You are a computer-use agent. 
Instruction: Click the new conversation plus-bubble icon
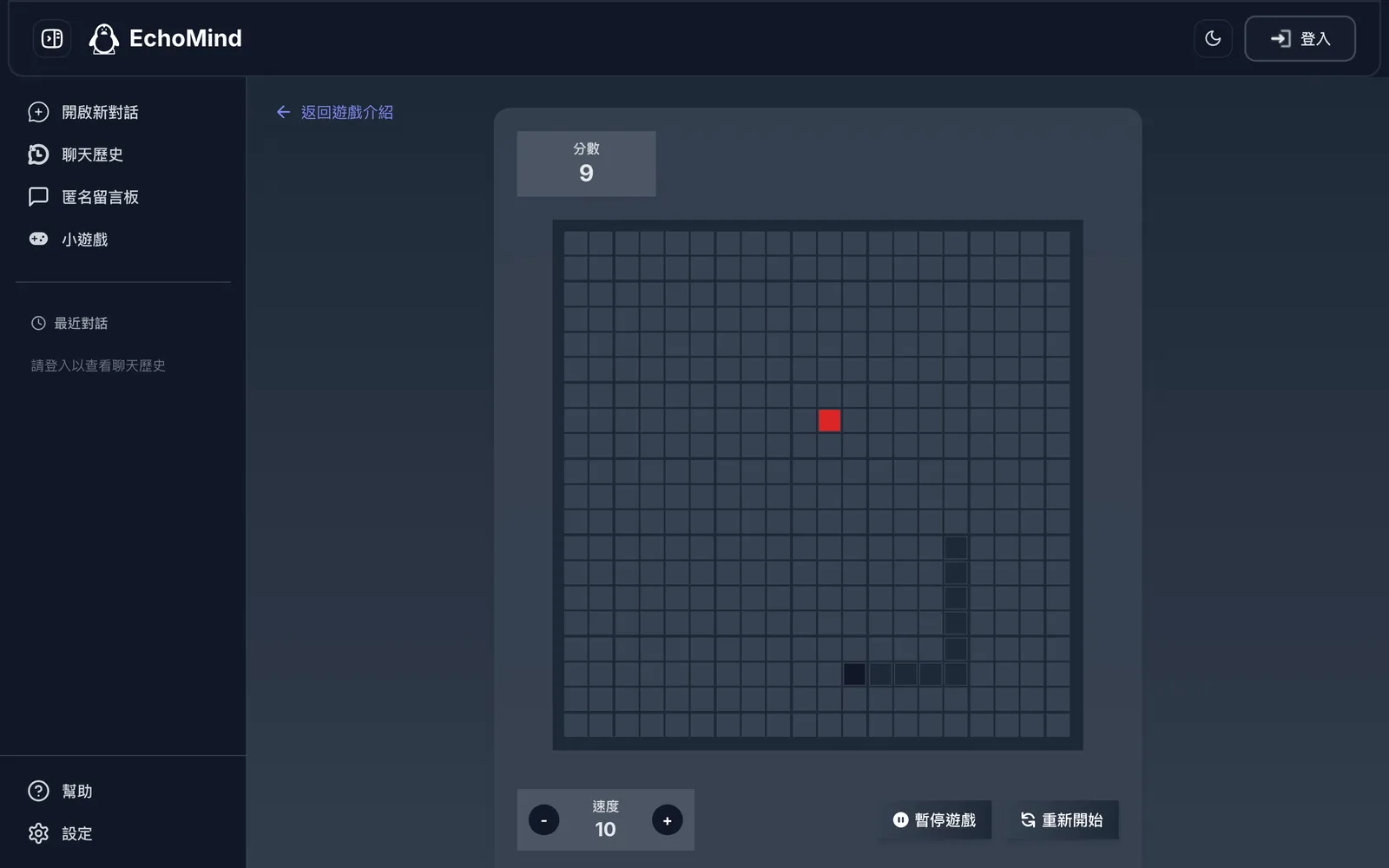tap(38, 112)
